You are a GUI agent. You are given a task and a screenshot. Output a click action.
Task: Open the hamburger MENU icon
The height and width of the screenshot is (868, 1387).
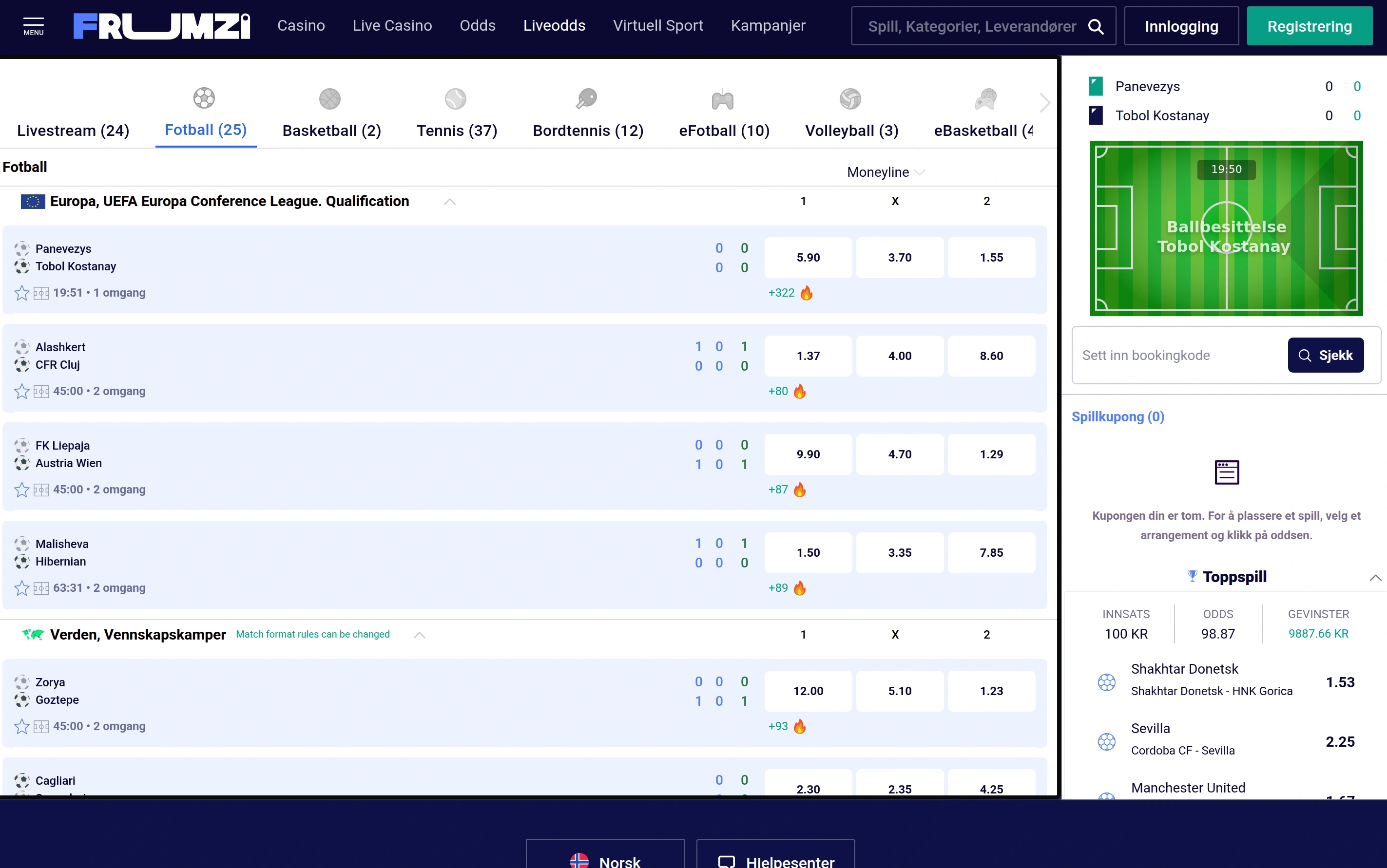33,26
